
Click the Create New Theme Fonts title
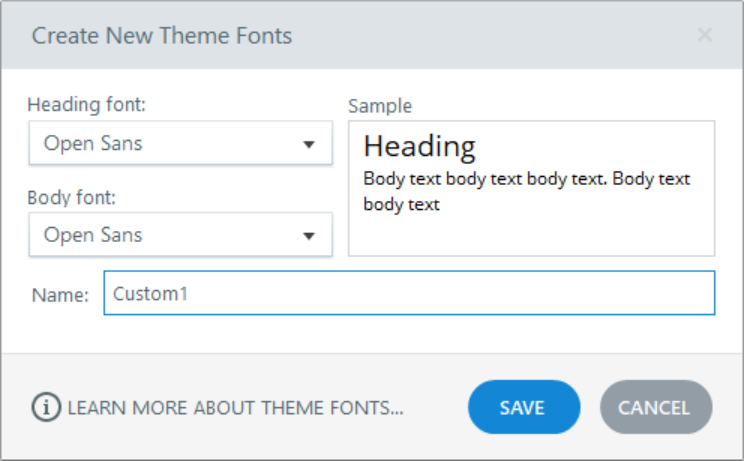pyautogui.click(x=162, y=36)
